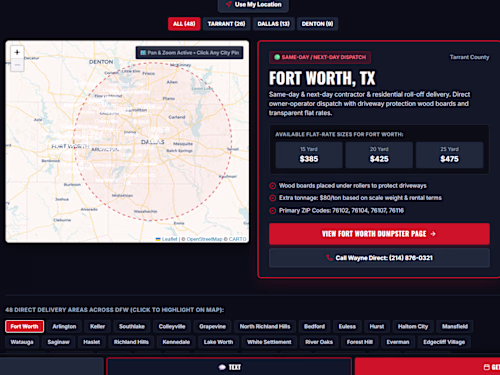Highlight Bedford city chip
The height and width of the screenshot is (375, 500).
[x=314, y=327]
